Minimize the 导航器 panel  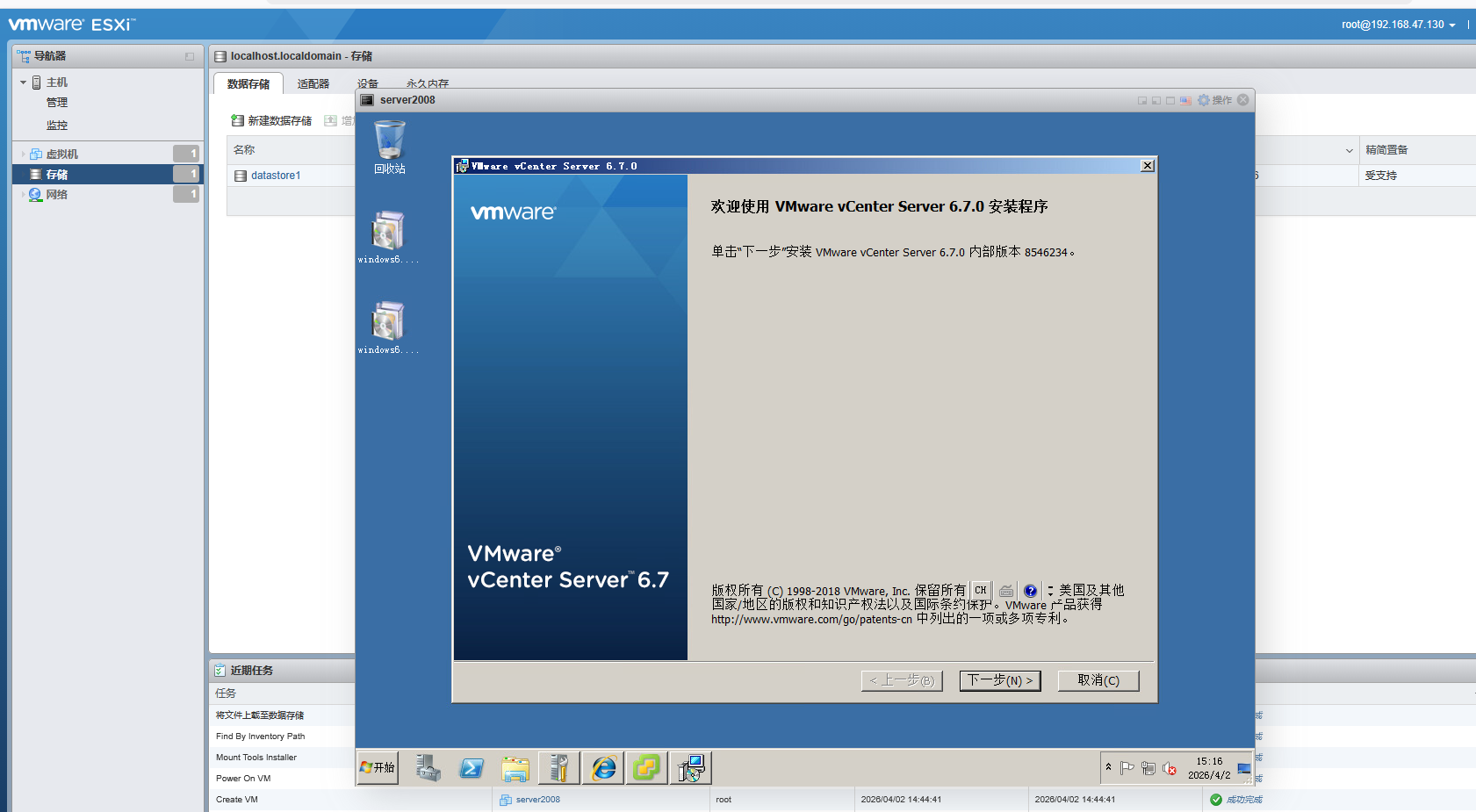pos(190,56)
